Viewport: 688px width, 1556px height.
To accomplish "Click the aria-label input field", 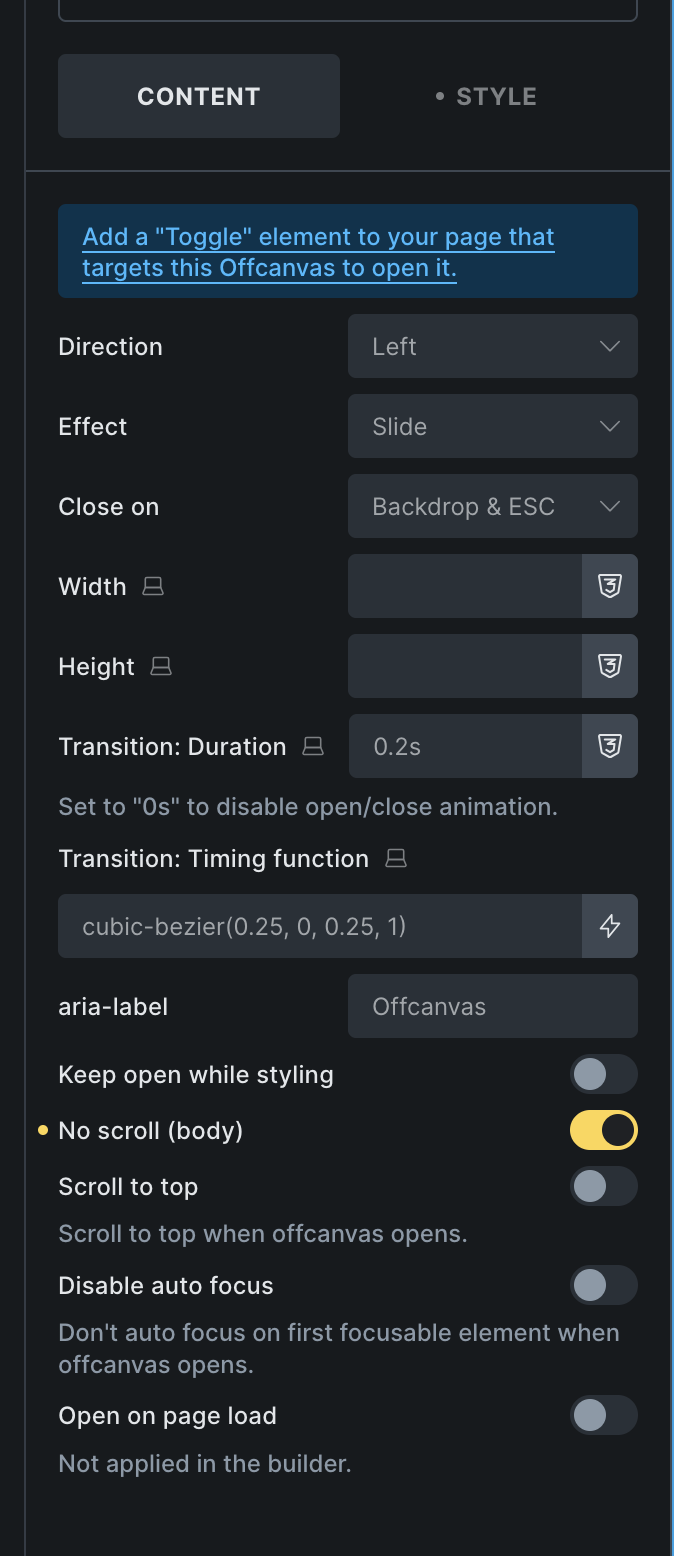I will tap(493, 1006).
